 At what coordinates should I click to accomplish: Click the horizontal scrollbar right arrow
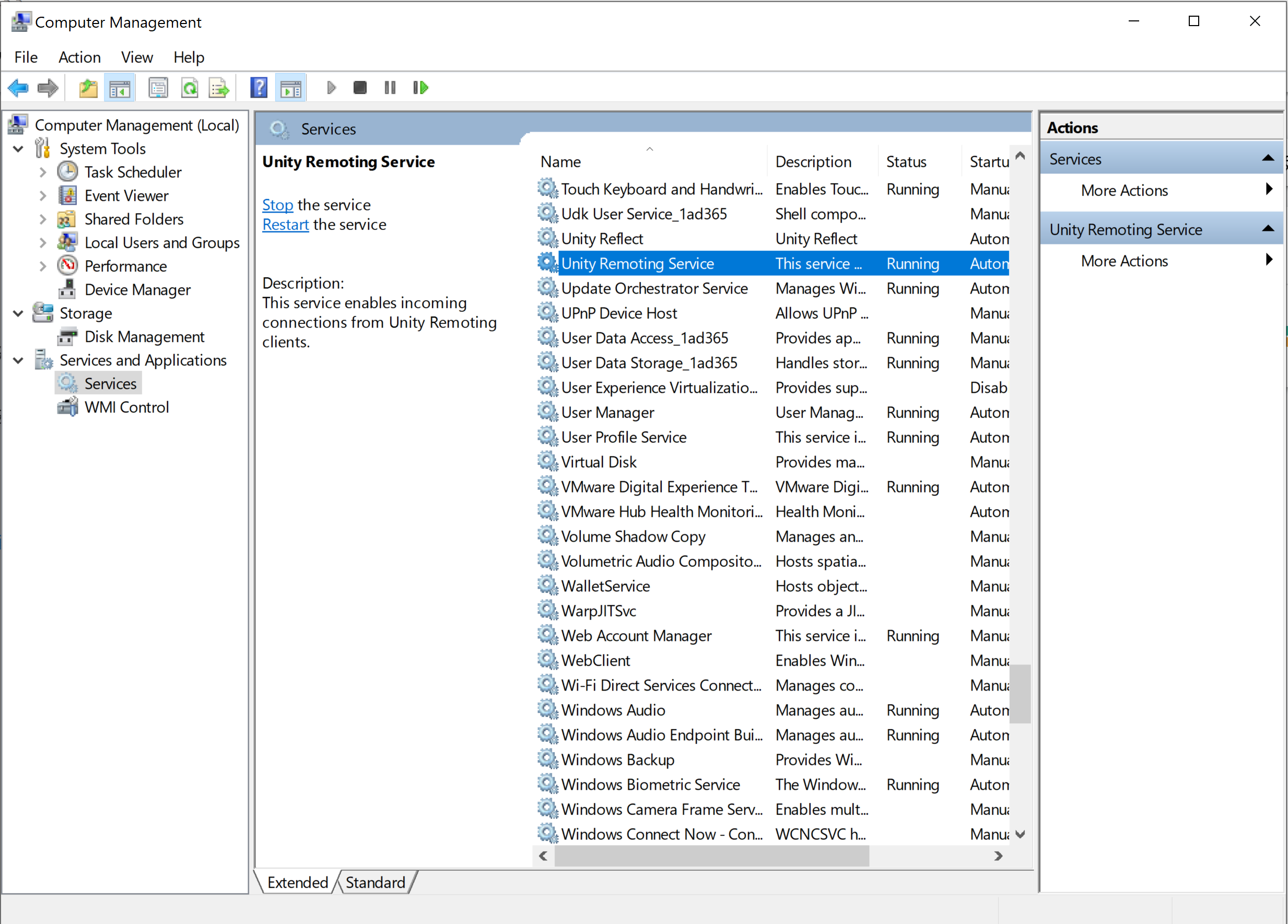(998, 856)
